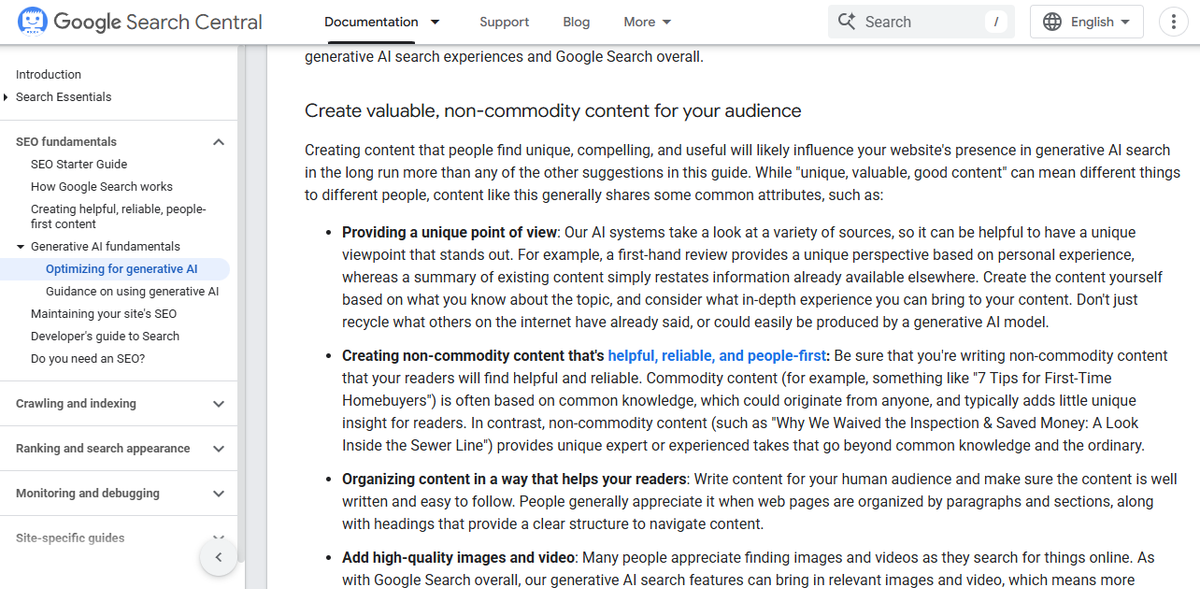Viewport: 1200px width, 589px height.
Task: Expand the Ranking and search appearance section
Action: (219, 449)
